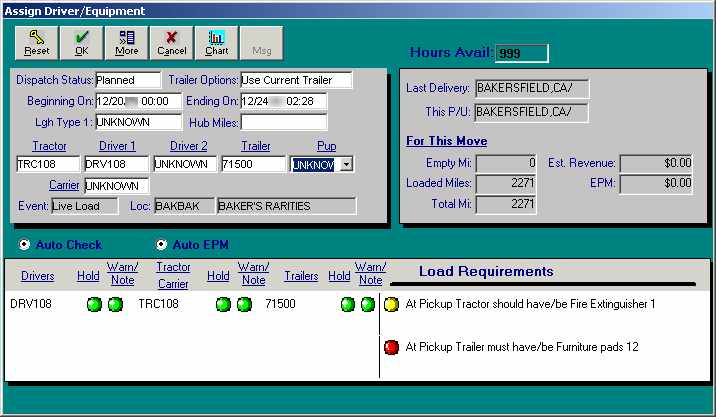Screen dimensions: 716x417
Task: Click the Empty Mi value field
Action: click(506, 163)
